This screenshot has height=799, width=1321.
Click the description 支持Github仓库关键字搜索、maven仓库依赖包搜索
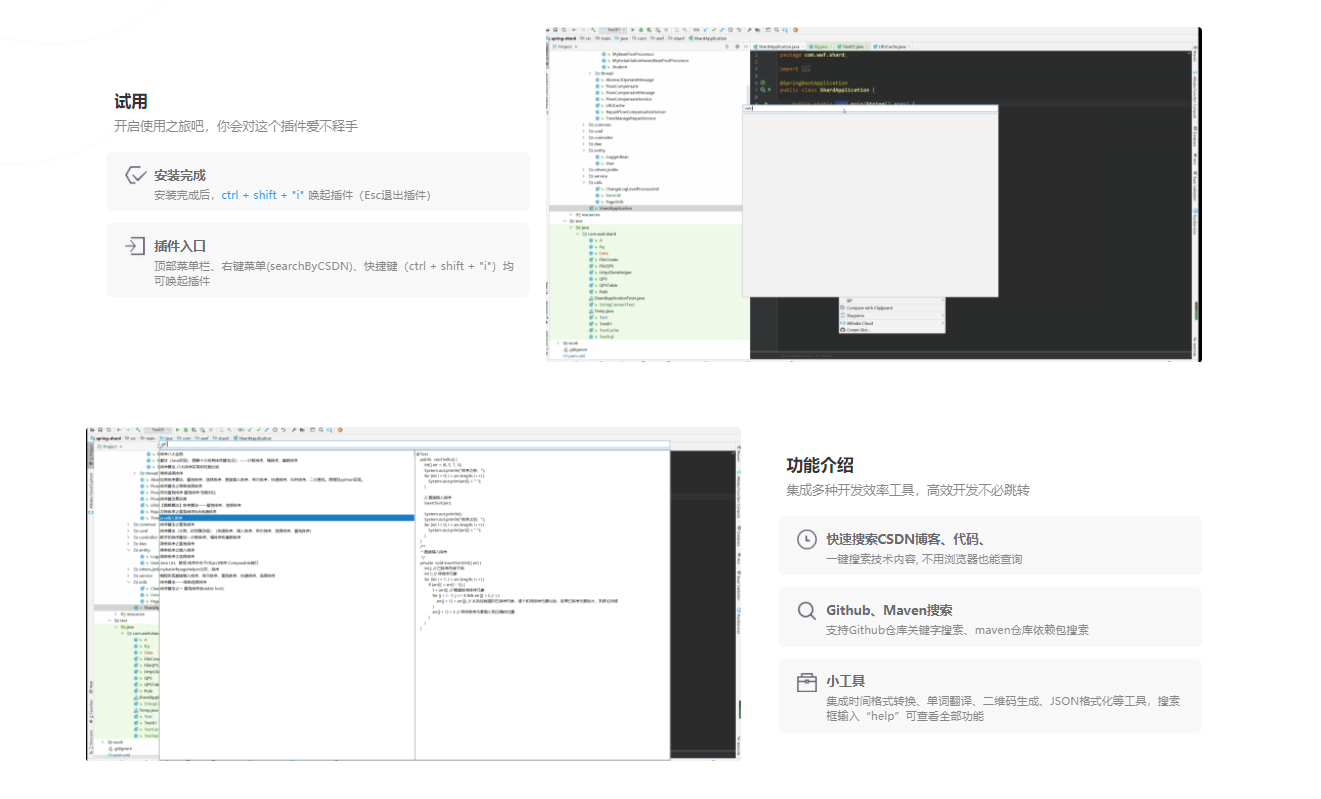tap(957, 630)
